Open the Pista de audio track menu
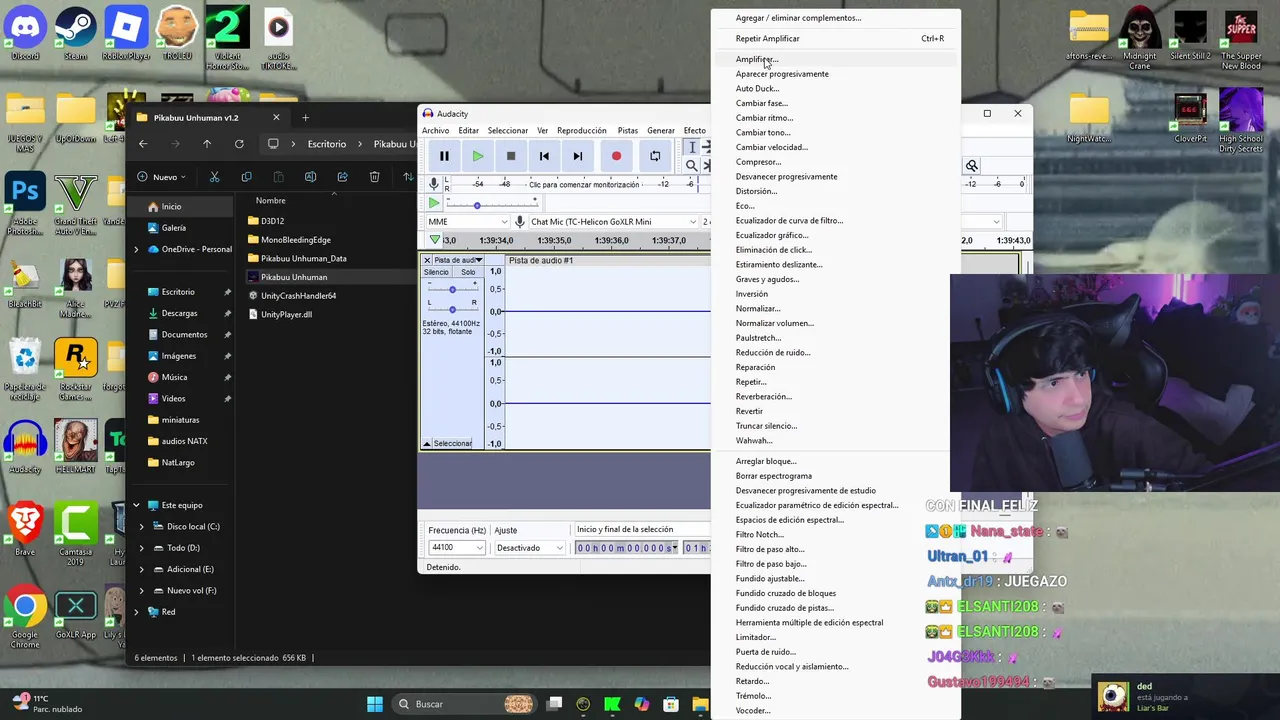The width and height of the screenshot is (1280, 720). tap(458, 260)
